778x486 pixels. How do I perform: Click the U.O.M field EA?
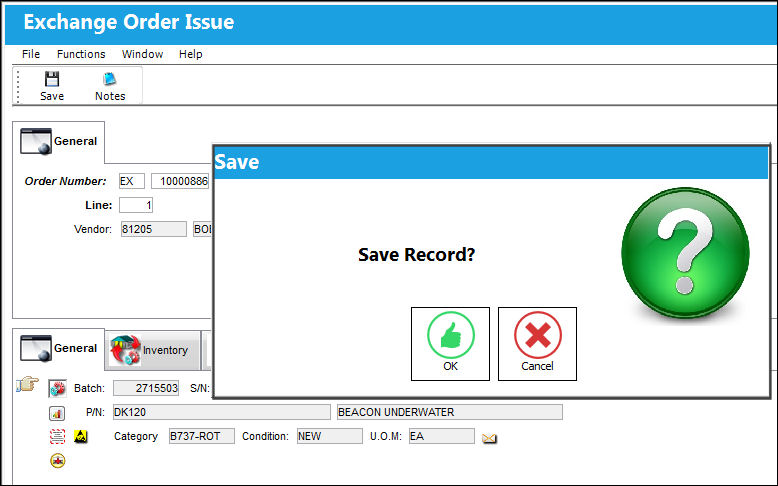tap(442, 436)
